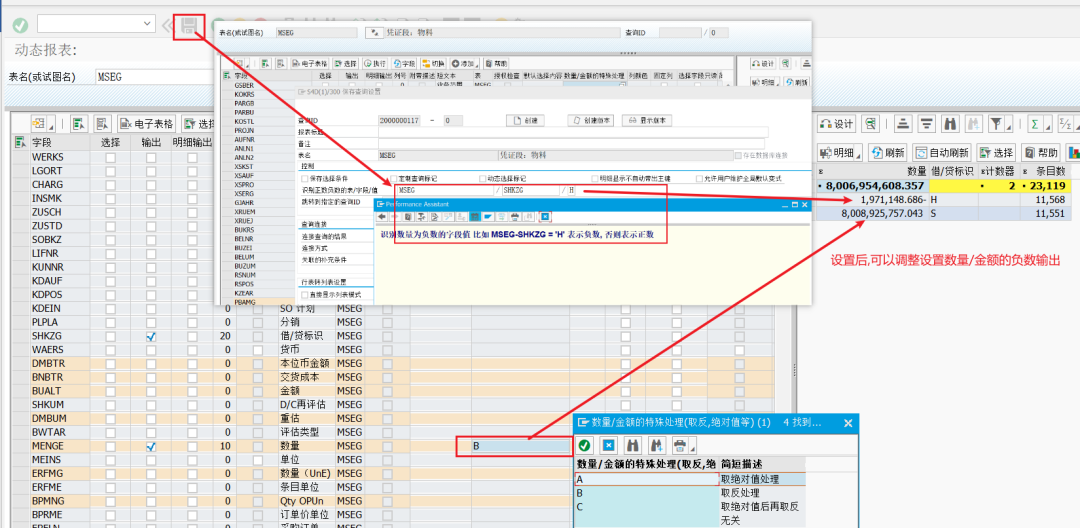
Task: Select the result cell 8,008,925,757.043
Action: tap(873, 213)
